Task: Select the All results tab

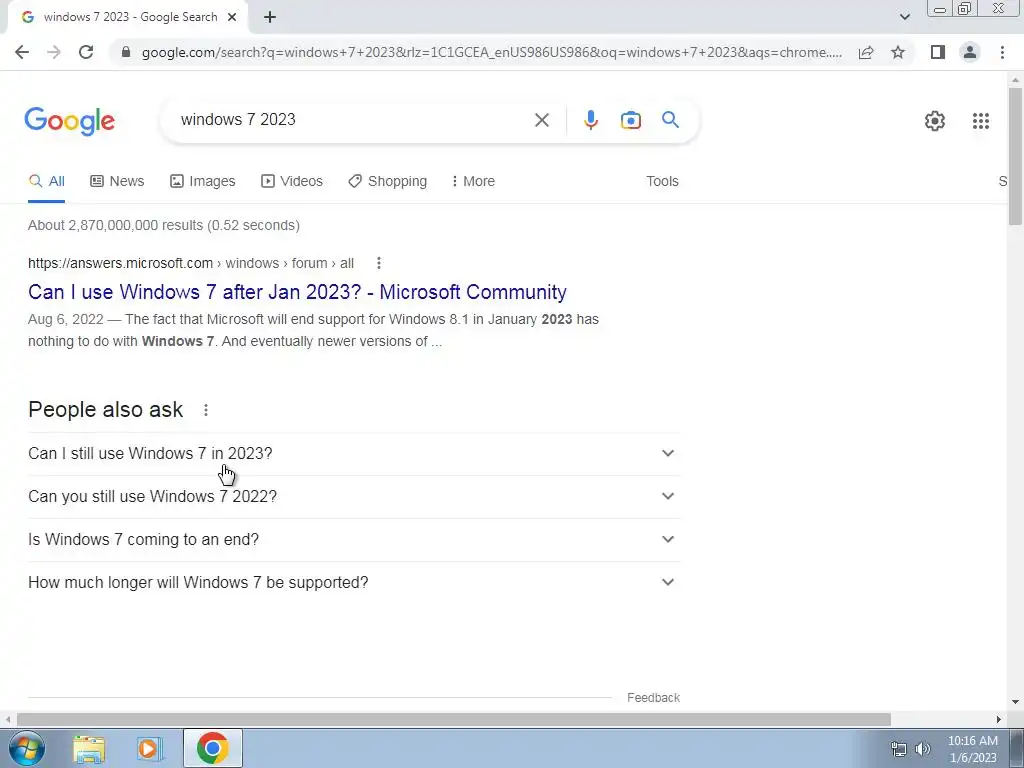Action: (x=46, y=182)
